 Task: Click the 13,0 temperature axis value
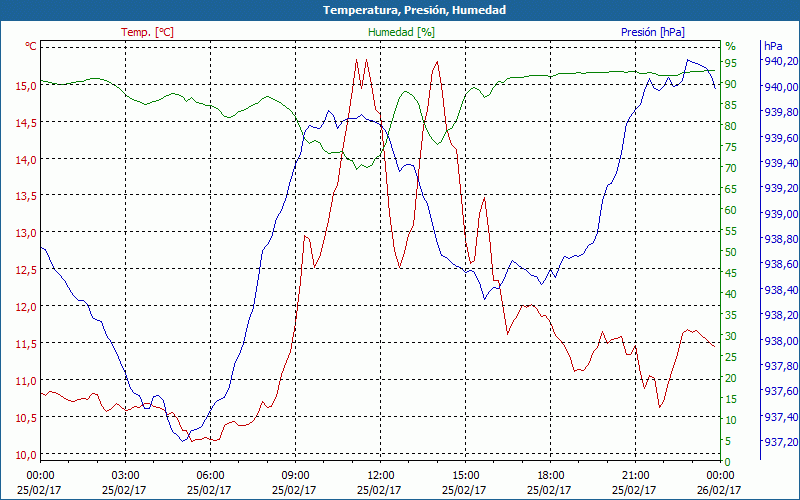(26, 233)
